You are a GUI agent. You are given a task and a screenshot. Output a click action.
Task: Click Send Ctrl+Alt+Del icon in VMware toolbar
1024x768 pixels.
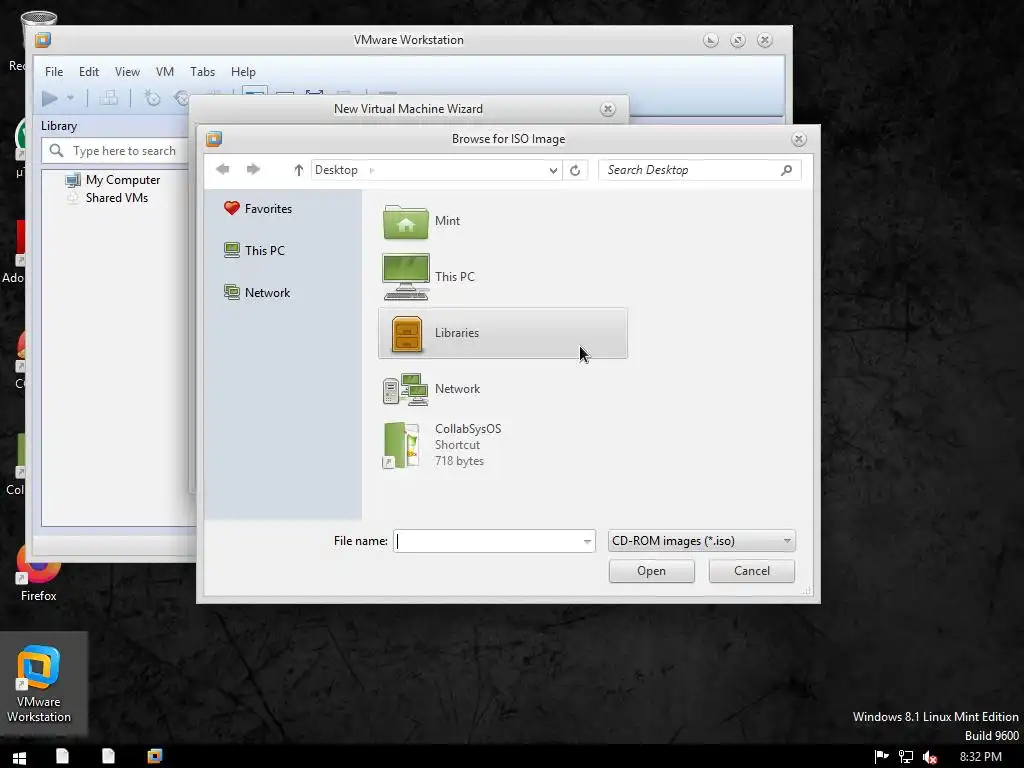point(108,98)
